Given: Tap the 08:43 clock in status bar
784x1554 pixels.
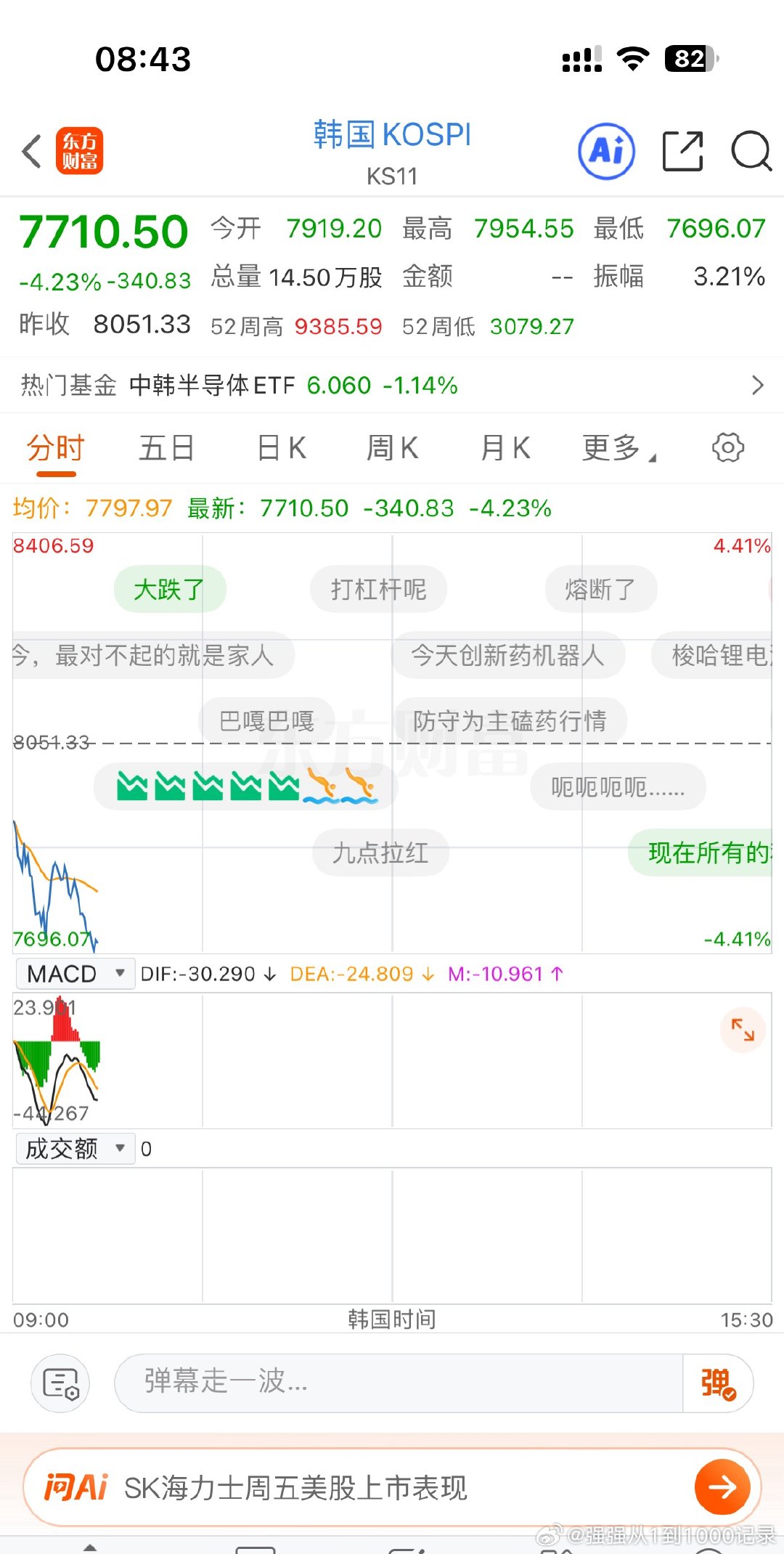Looking at the screenshot, I should point(143,59).
